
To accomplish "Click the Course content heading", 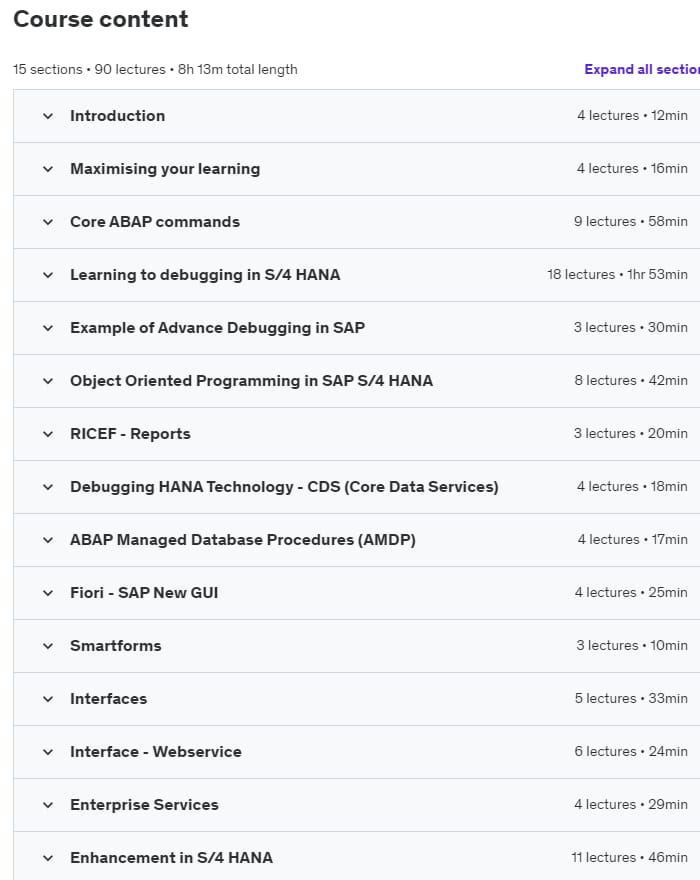I will (x=100, y=19).
